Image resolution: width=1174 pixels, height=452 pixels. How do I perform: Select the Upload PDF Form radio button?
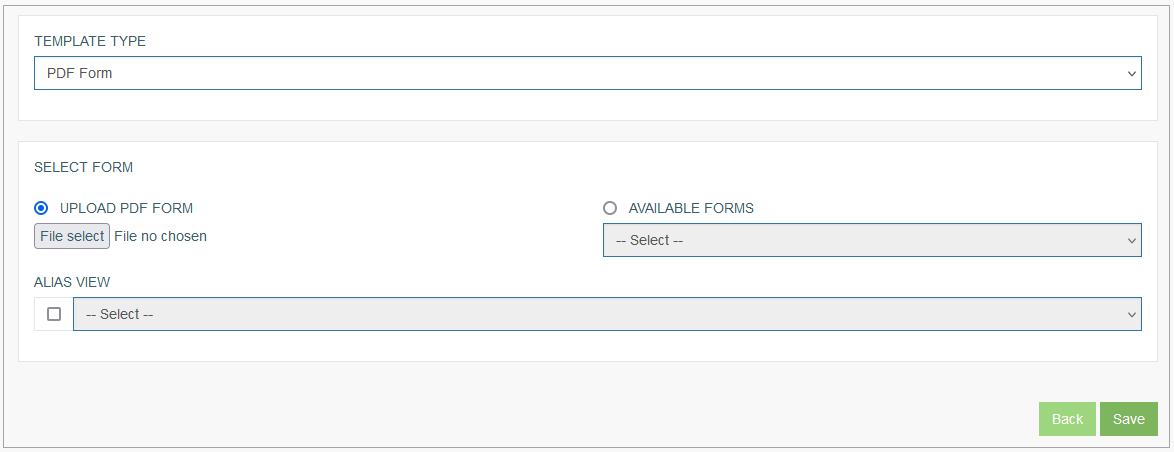tap(41, 208)
